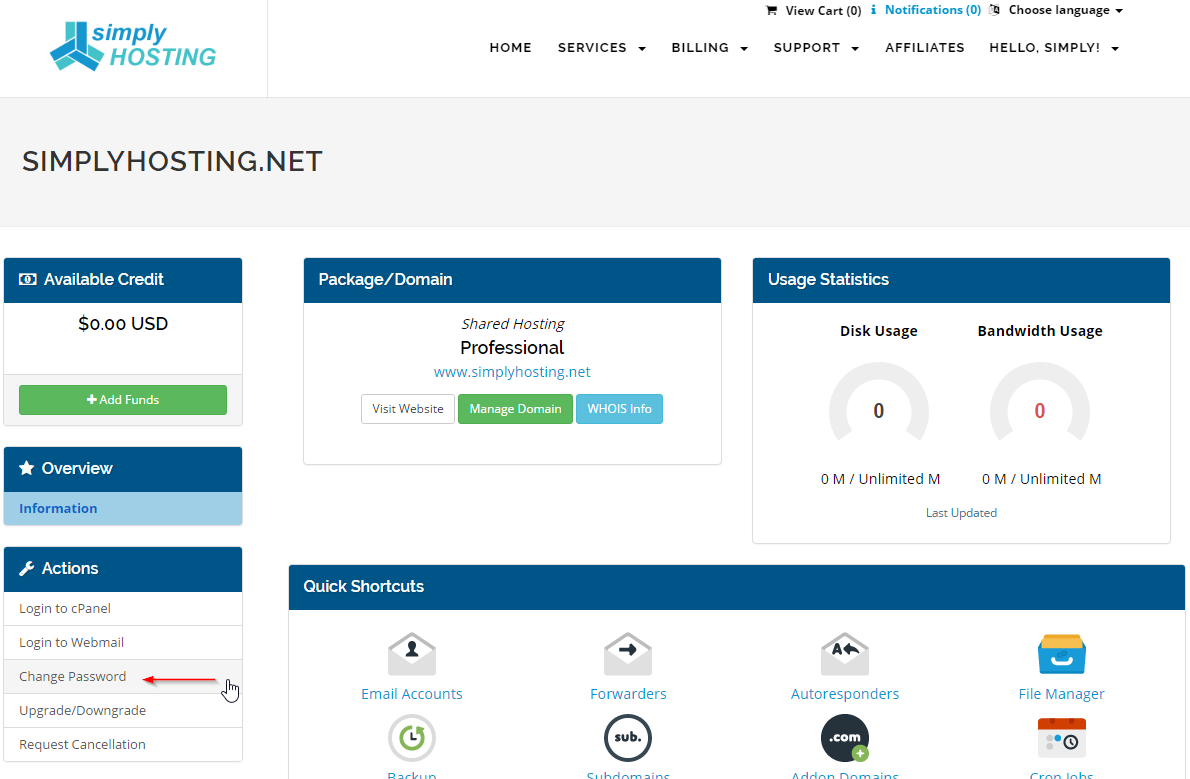Expand the Support dropdown menu

817,48
